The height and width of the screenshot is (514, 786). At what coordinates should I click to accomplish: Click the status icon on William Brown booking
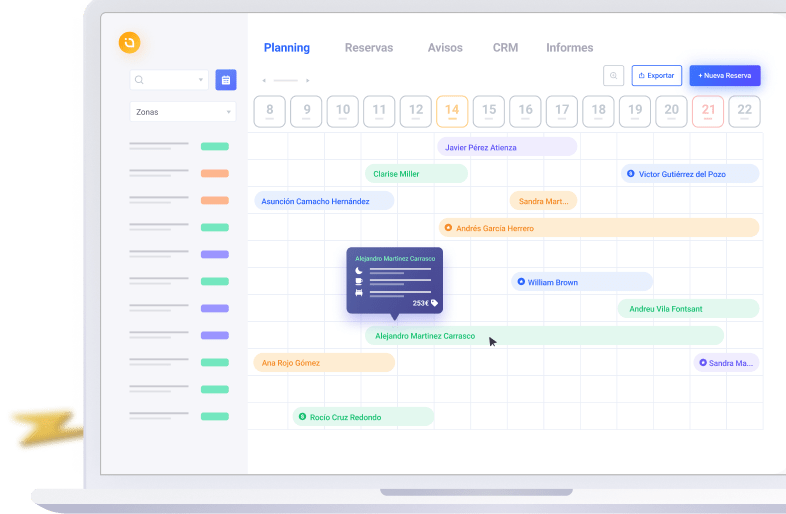pyautogui.click(x=520, y=282)
